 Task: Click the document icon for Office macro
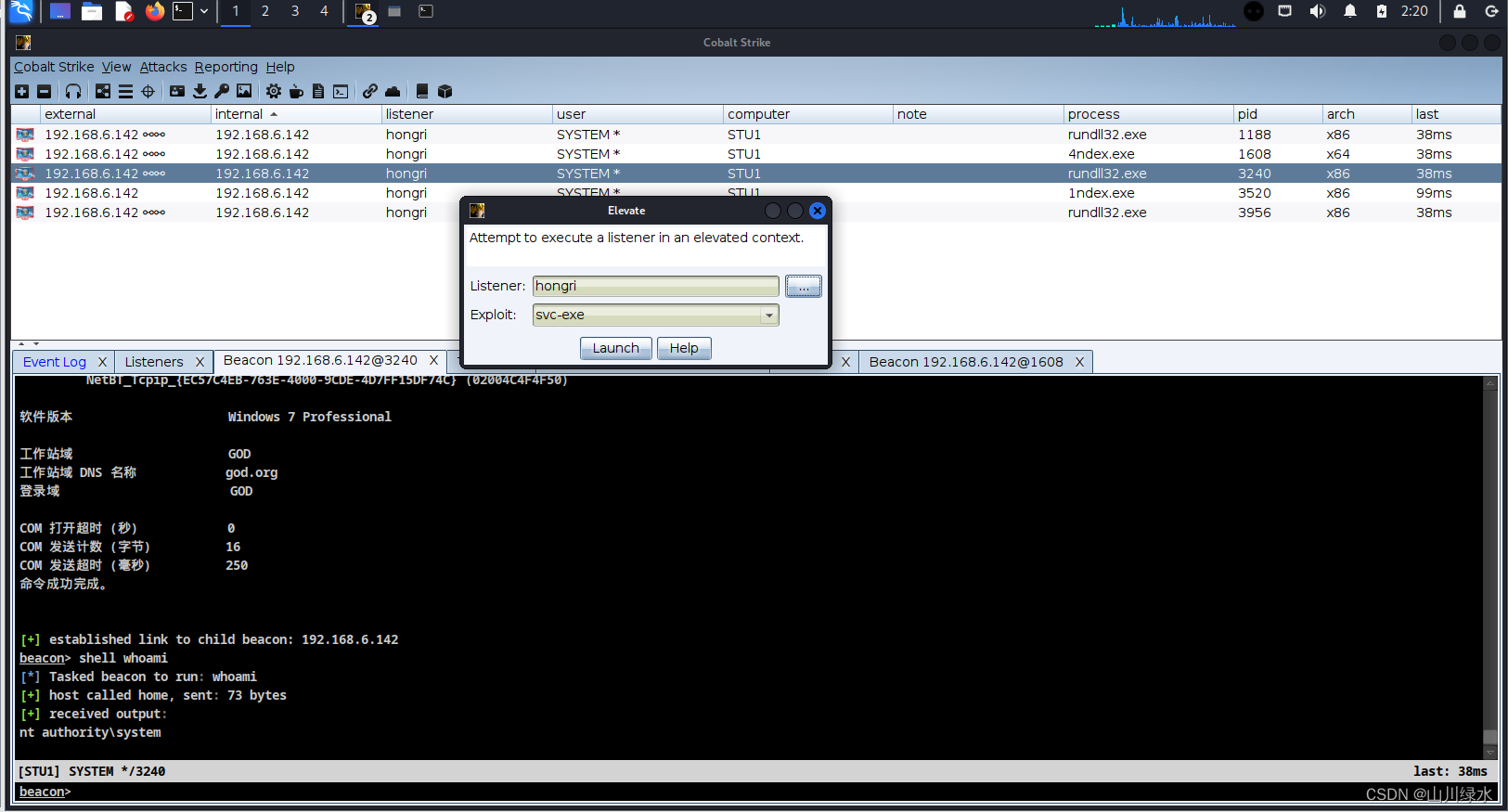point(318,91)
